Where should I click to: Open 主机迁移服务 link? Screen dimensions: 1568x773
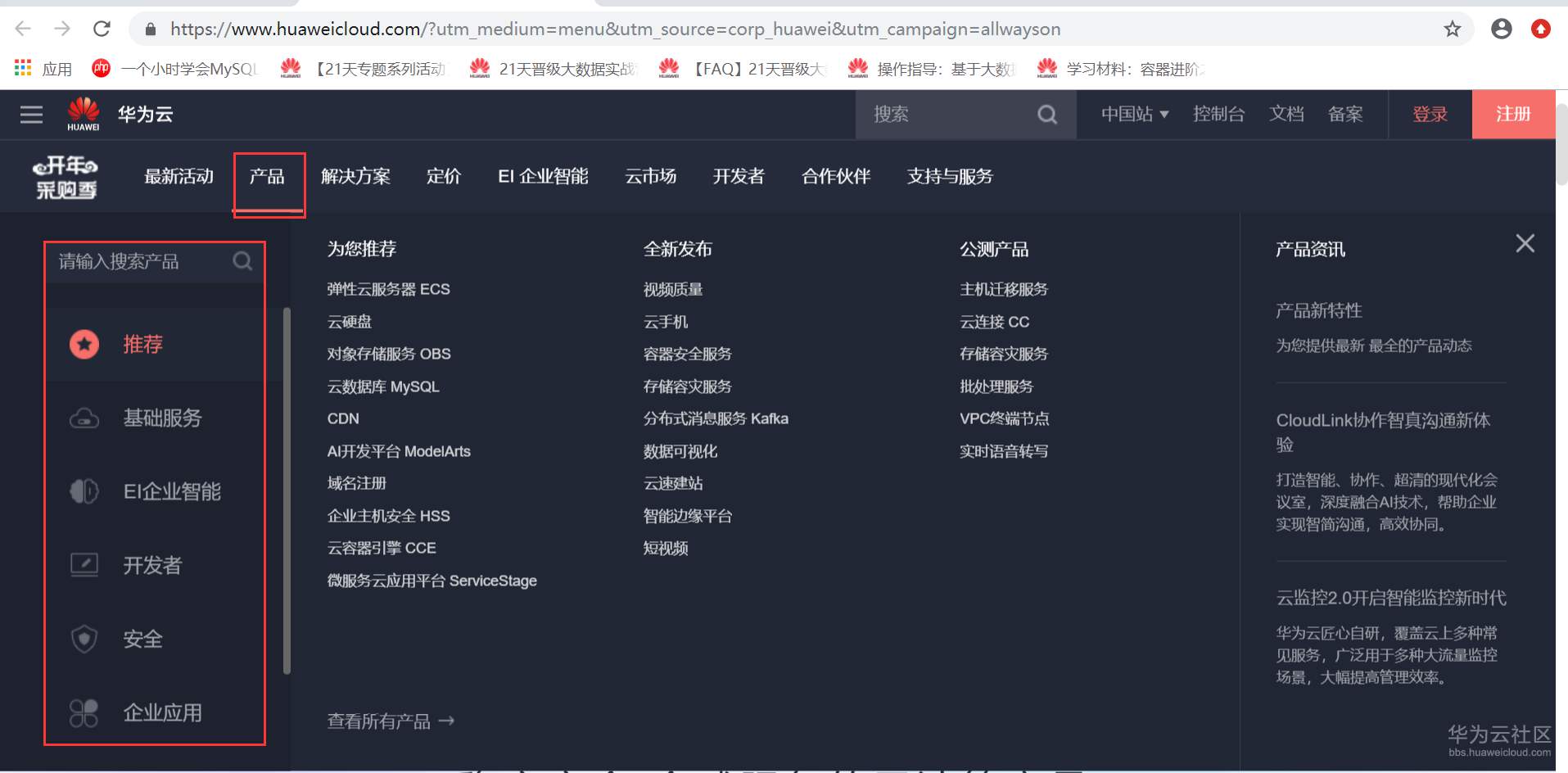[x=1004, y=289]
